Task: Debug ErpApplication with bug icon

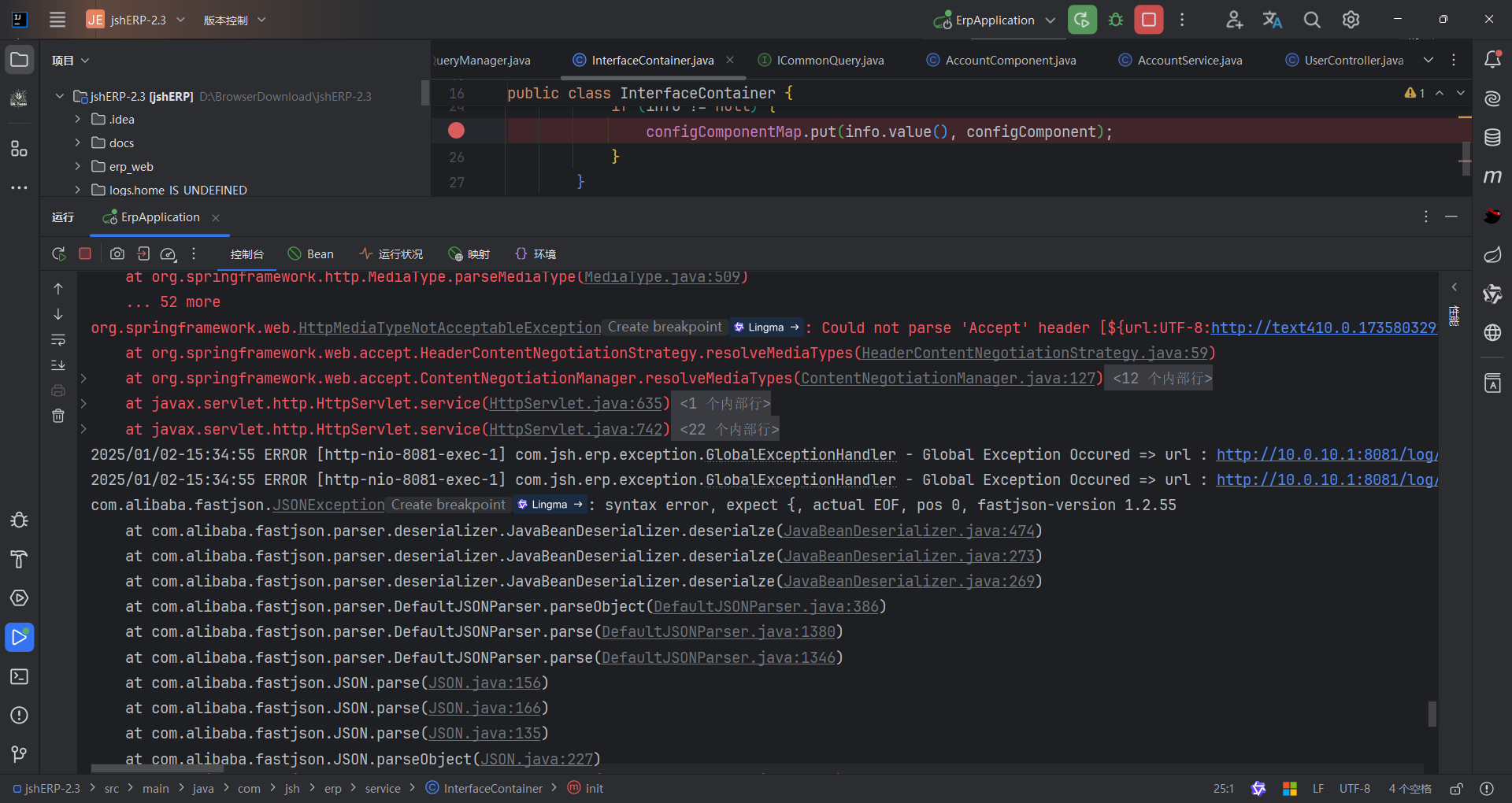Action: point(1116,20)
